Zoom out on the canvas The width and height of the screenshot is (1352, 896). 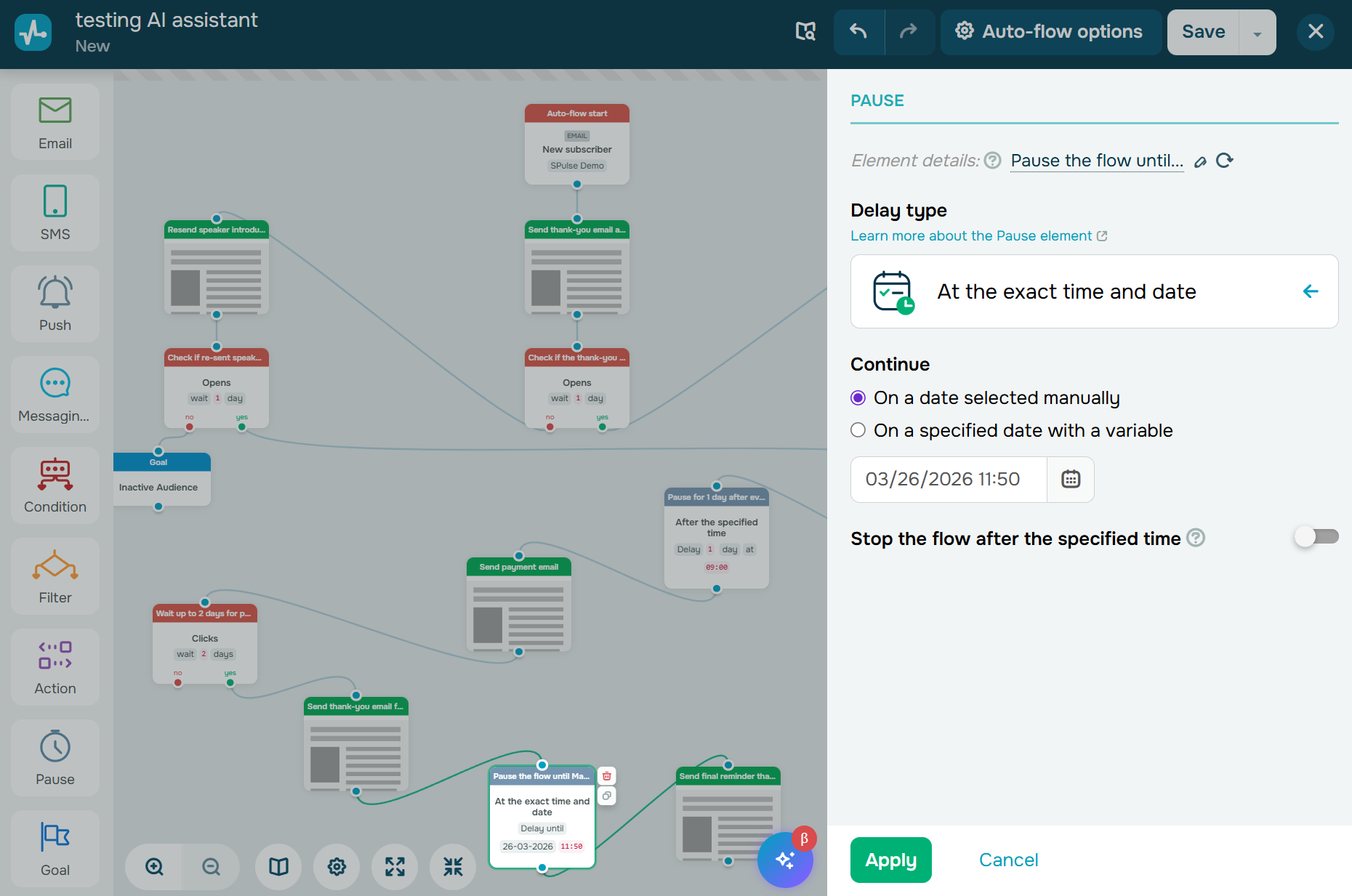(x=211, y=866)
